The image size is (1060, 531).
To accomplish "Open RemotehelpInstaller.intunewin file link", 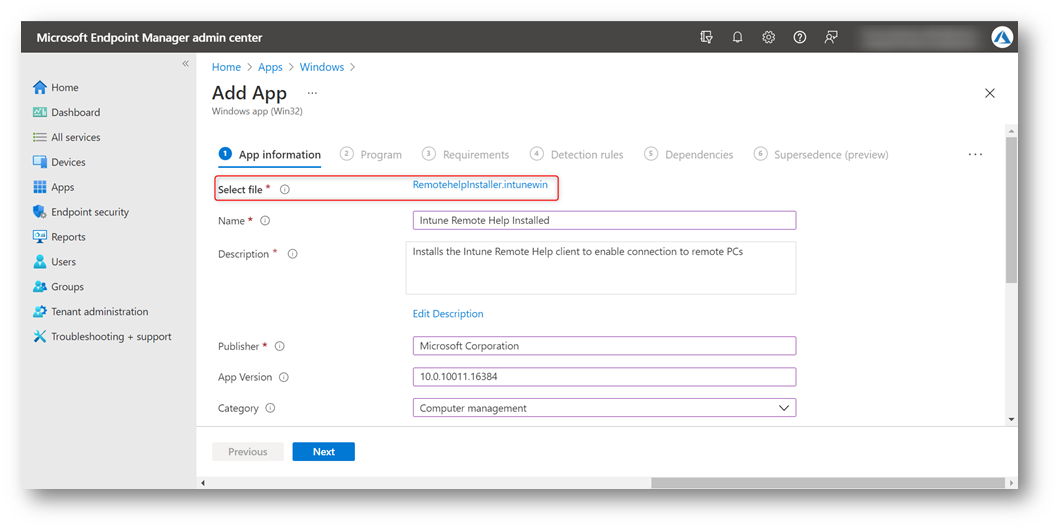I will pyautogui.click(x=480, y=185).
